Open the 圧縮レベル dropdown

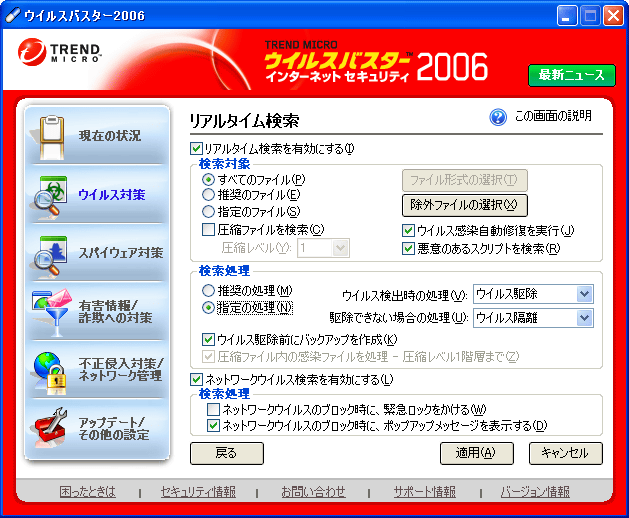click(323, 248)
